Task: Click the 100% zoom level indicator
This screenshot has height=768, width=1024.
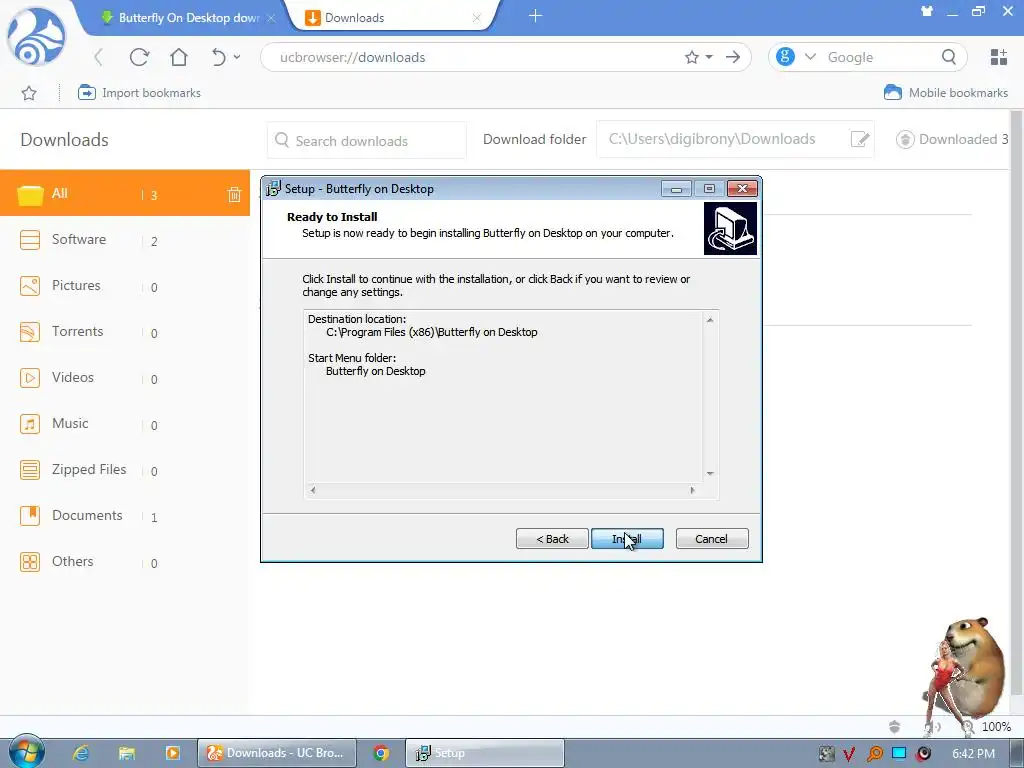Action: (997, 726)
